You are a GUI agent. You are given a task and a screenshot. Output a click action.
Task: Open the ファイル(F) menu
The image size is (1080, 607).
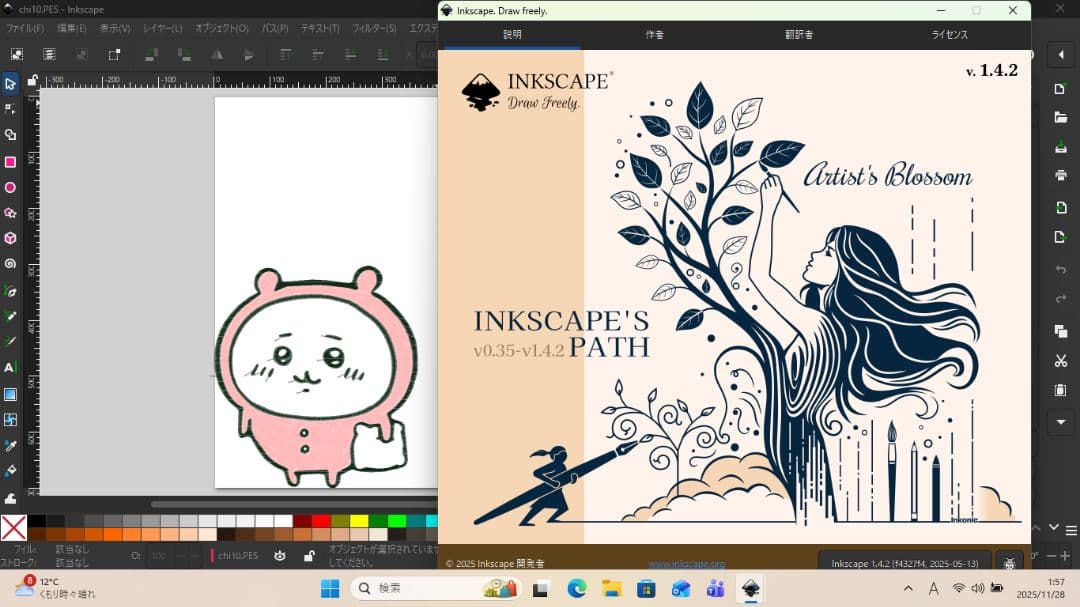25,28
